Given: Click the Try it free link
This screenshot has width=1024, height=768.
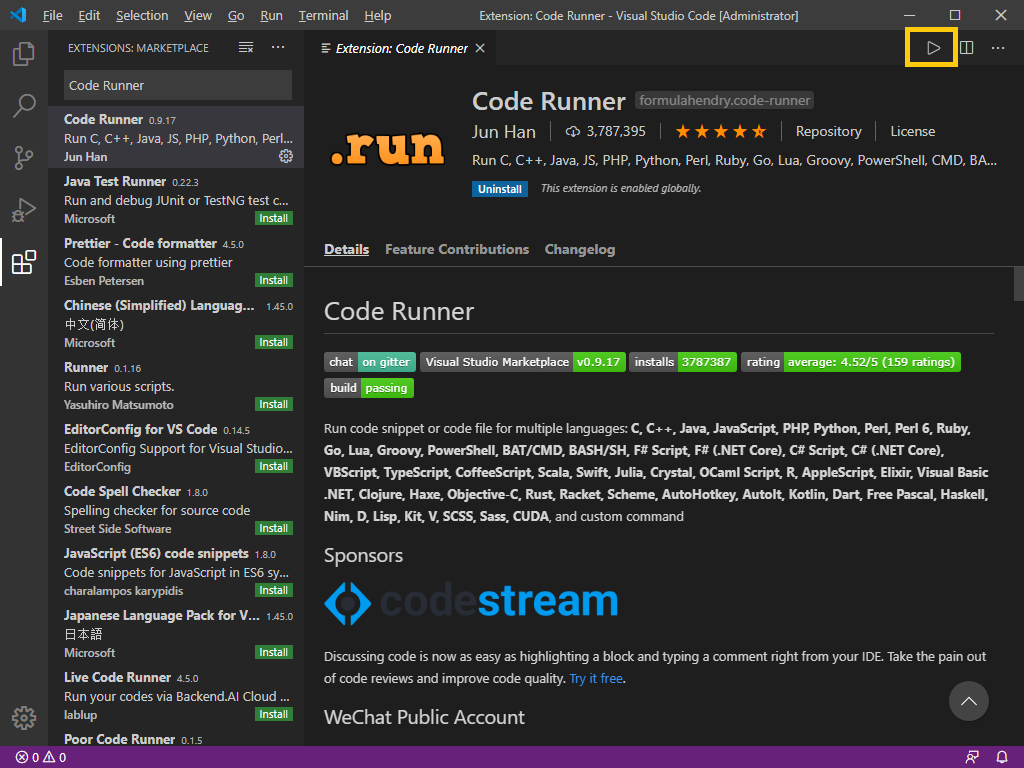Looking at the screenshot, I should click(596, 679).
